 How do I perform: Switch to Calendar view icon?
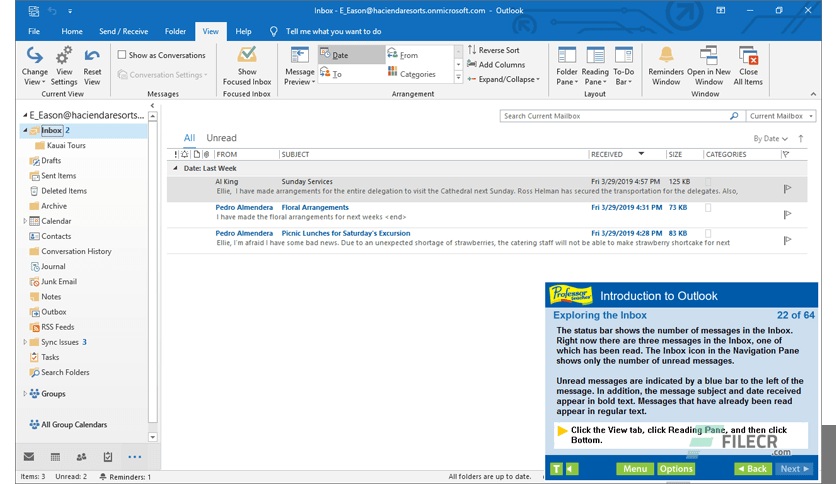pos(55,457)
